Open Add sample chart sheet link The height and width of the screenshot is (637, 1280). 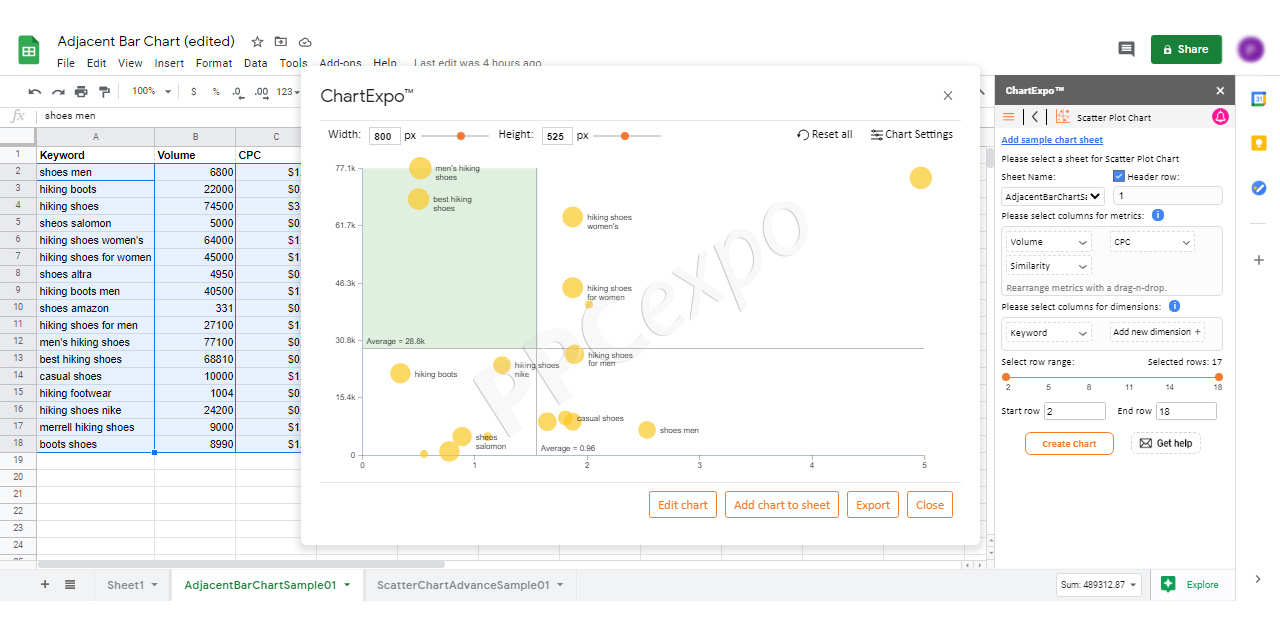[x=1052, y=140]
